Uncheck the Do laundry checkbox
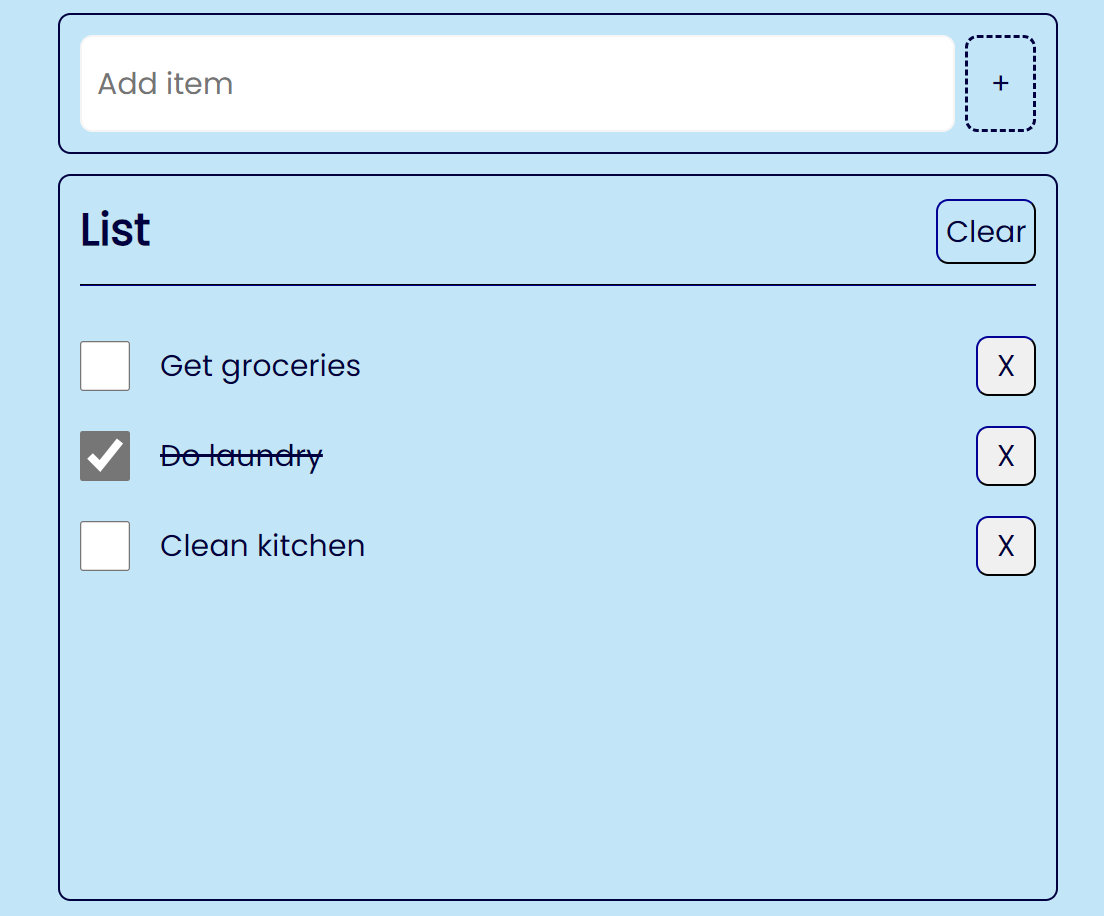 (x=105, y=456)
